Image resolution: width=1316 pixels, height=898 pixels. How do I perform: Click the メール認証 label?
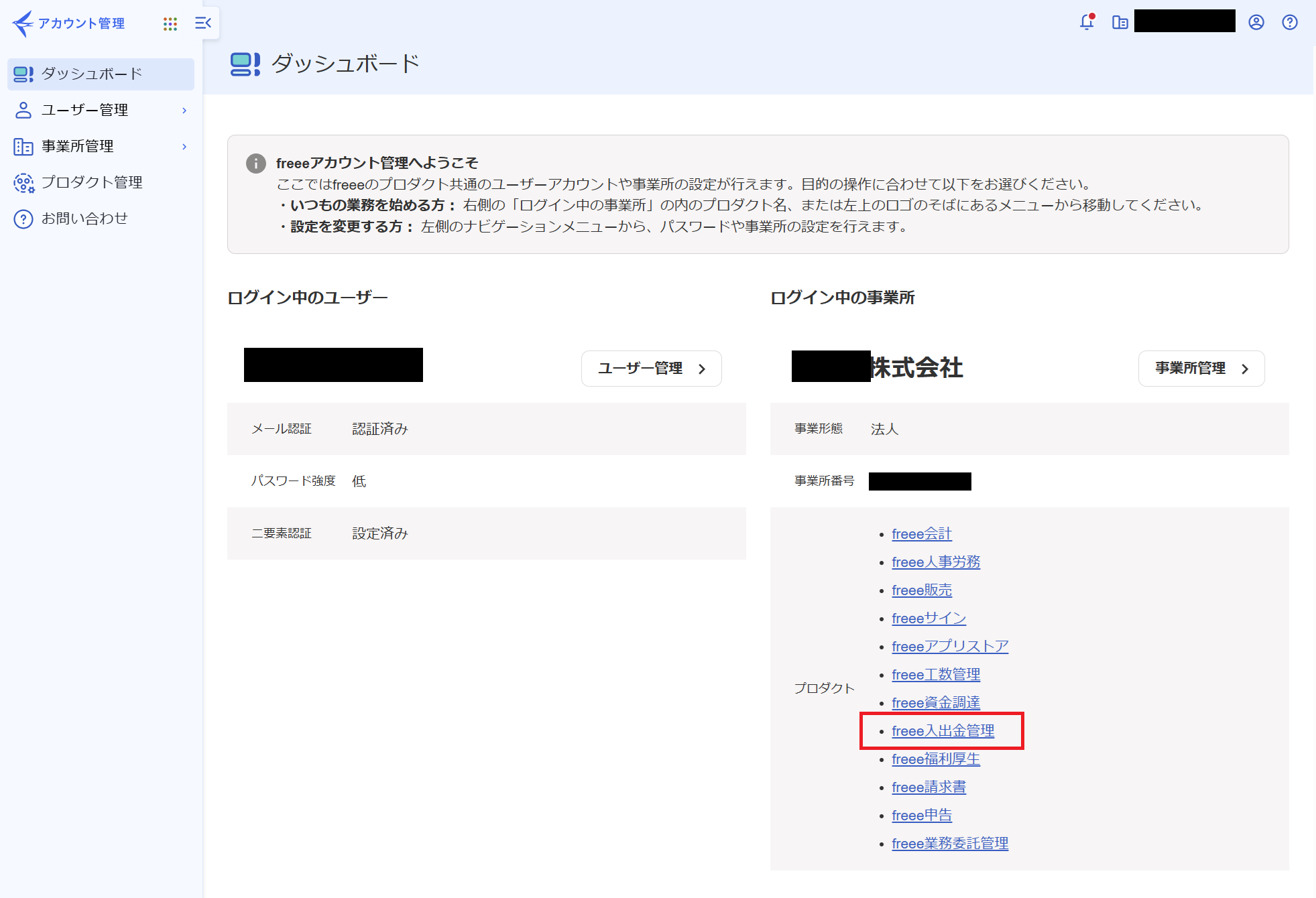click(x=282, y=429)
